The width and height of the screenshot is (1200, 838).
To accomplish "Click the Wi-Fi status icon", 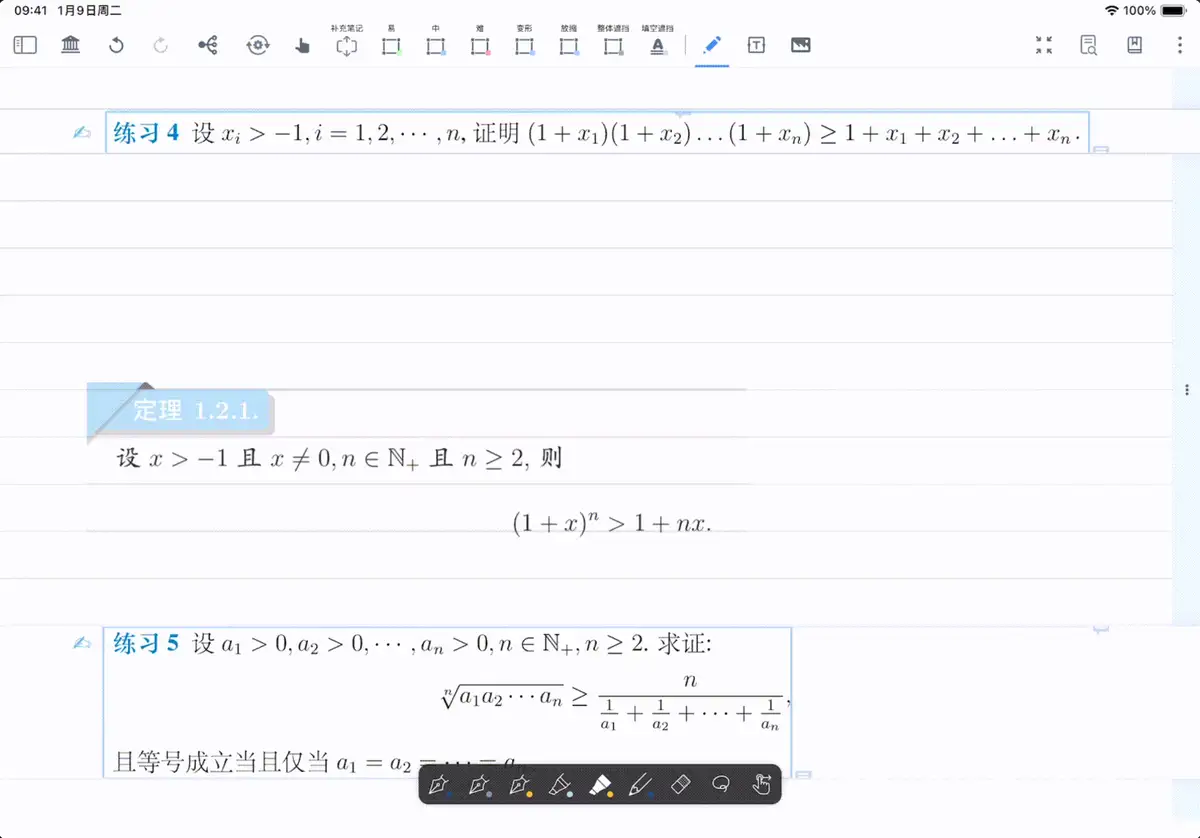I will pos(1111,10).
